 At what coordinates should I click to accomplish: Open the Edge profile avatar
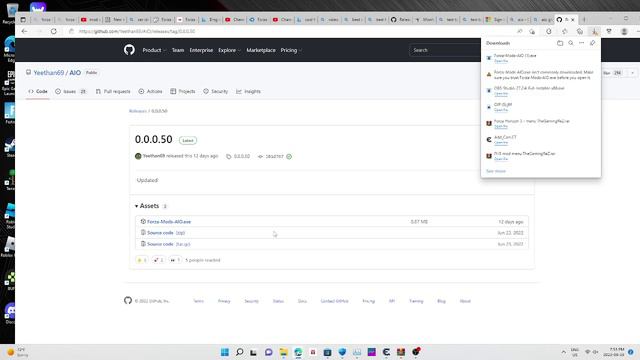(624, 31)
